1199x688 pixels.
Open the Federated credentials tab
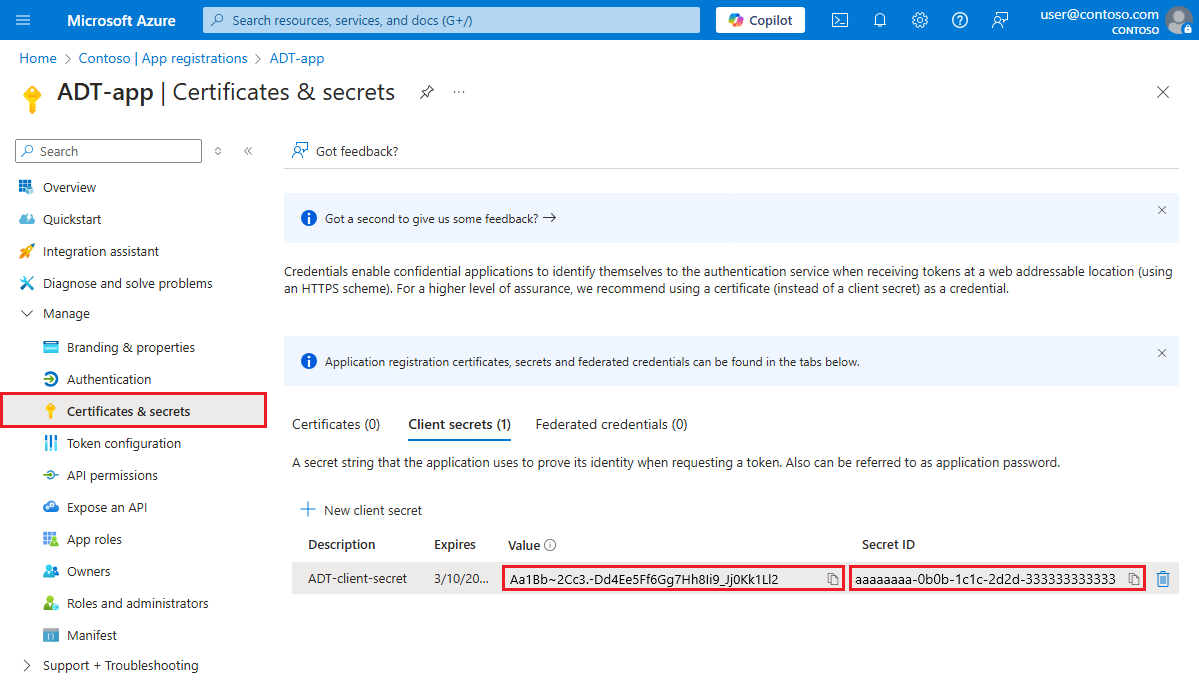[x=610, y=423]
